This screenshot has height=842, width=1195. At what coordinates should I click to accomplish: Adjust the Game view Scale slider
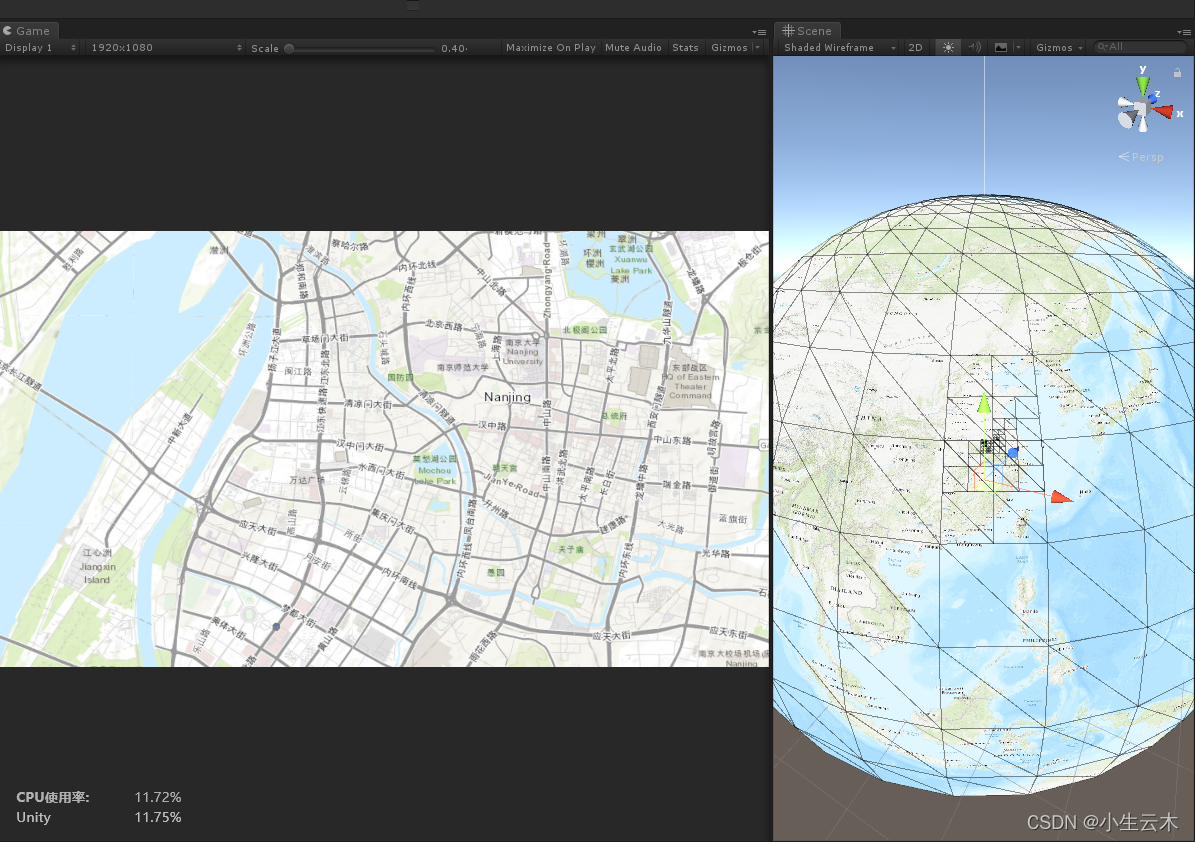point(360,48)
